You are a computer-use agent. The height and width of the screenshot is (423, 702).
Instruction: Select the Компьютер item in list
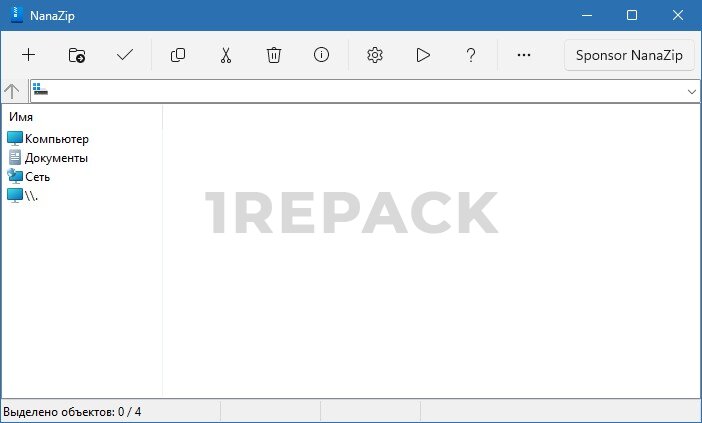tap(56, 139)
